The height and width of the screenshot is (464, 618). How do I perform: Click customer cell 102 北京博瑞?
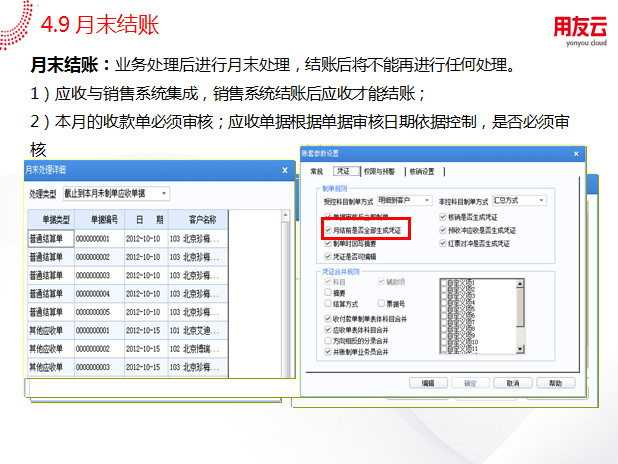pos(198,349)
